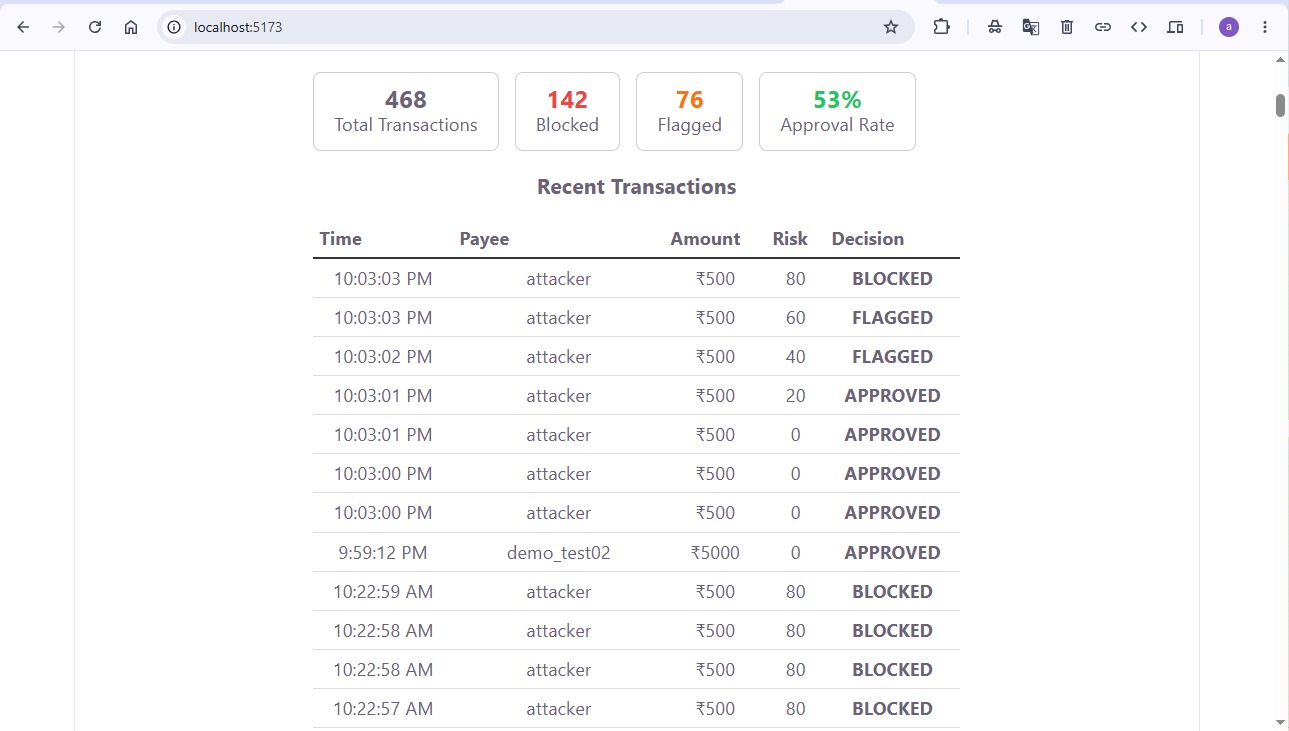Click the orange 76 flagged number

(x=689, y=100)
